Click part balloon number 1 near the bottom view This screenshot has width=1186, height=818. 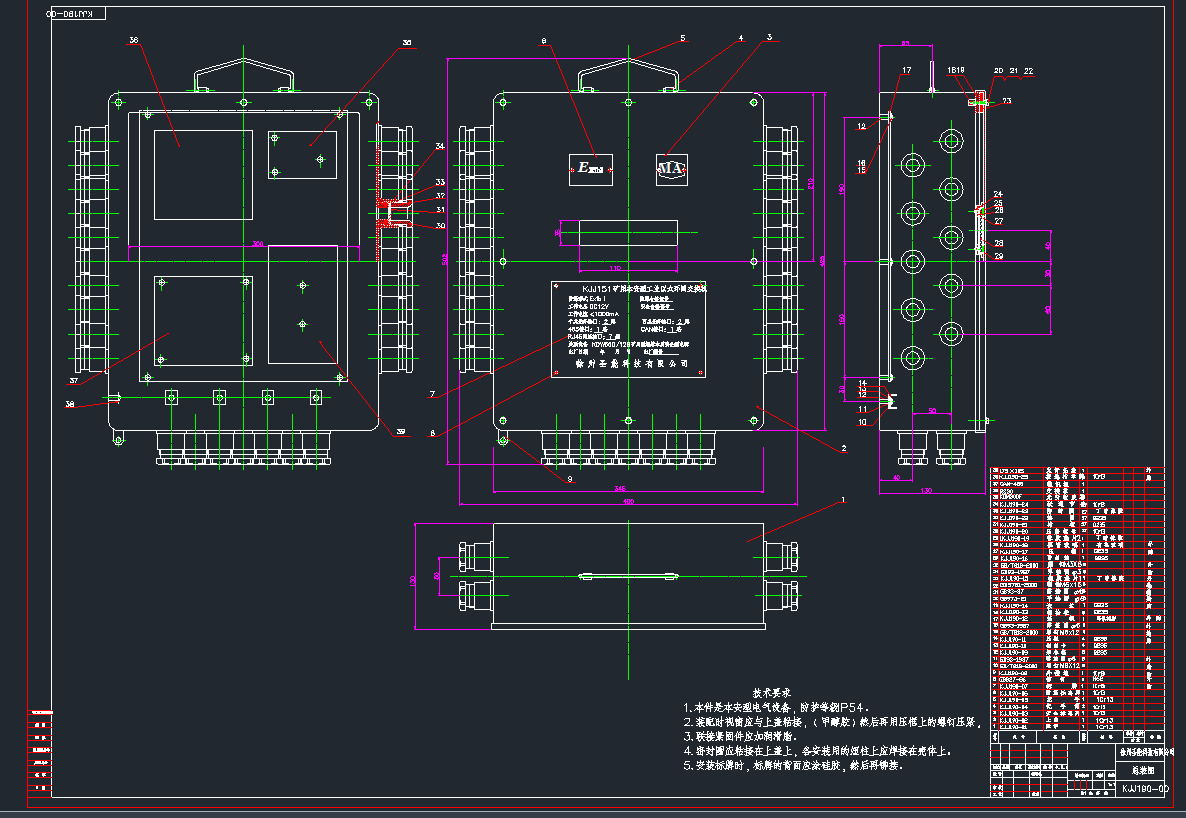843,498
